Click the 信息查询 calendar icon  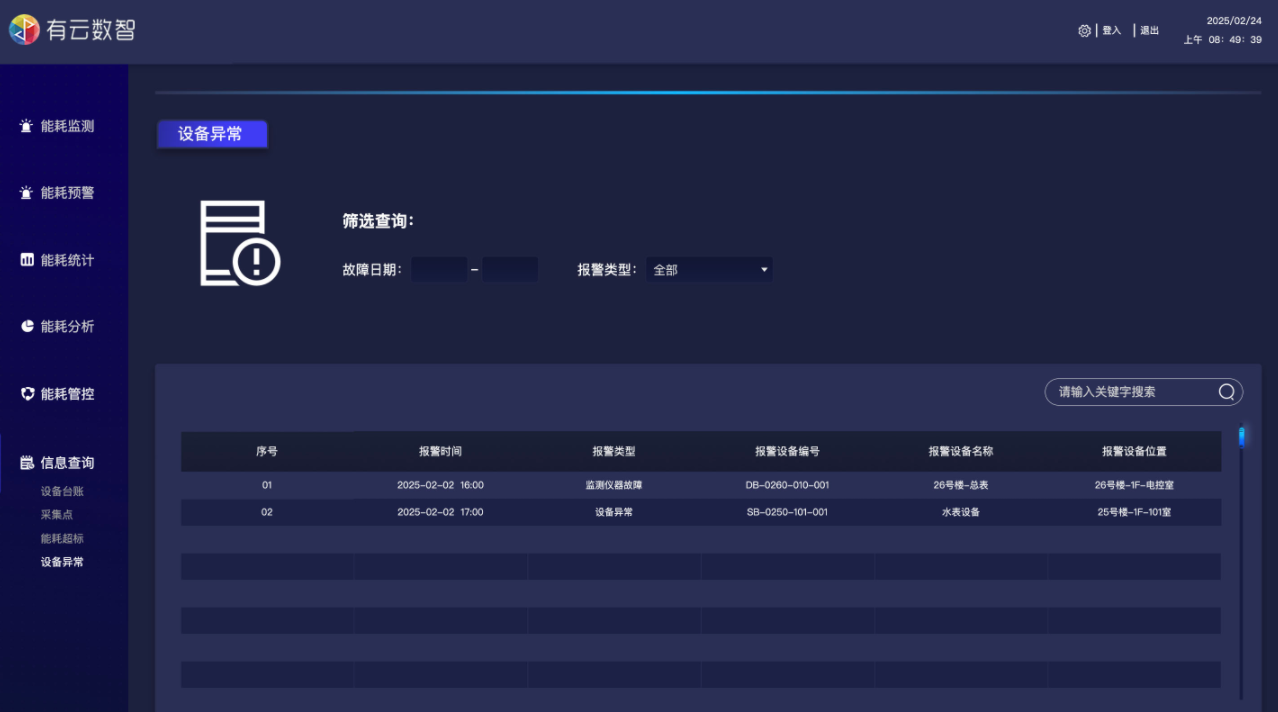[x=27, y=463]
